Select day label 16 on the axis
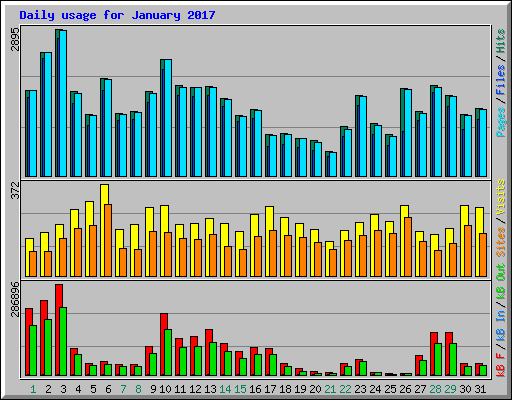 255,389
